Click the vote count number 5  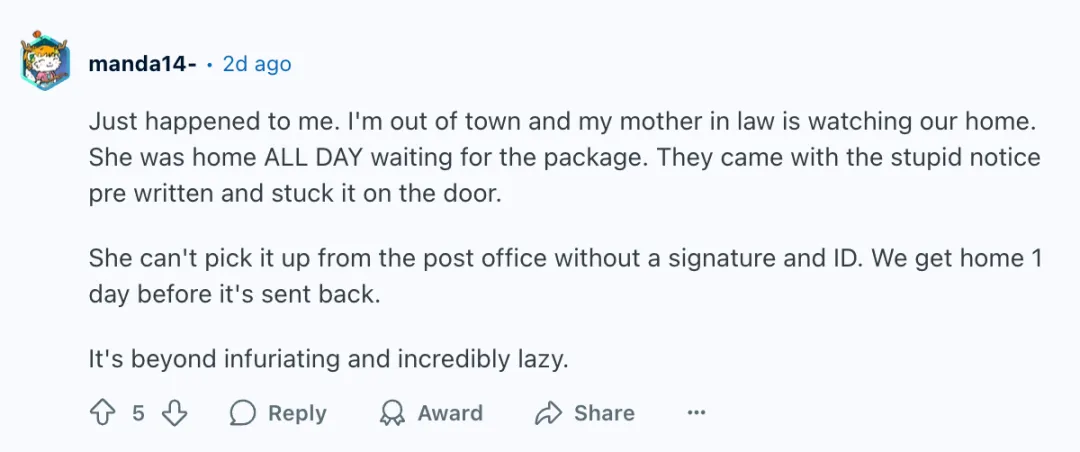[x=139, y=413]
